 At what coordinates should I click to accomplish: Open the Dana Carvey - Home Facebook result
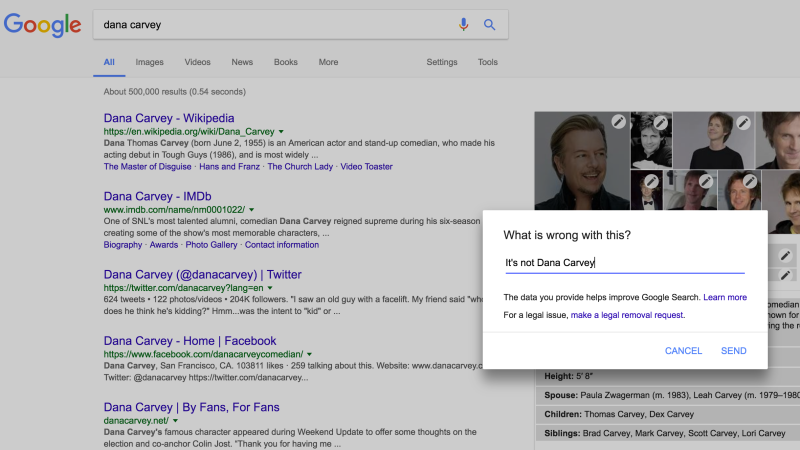click(x=190, y=340)
